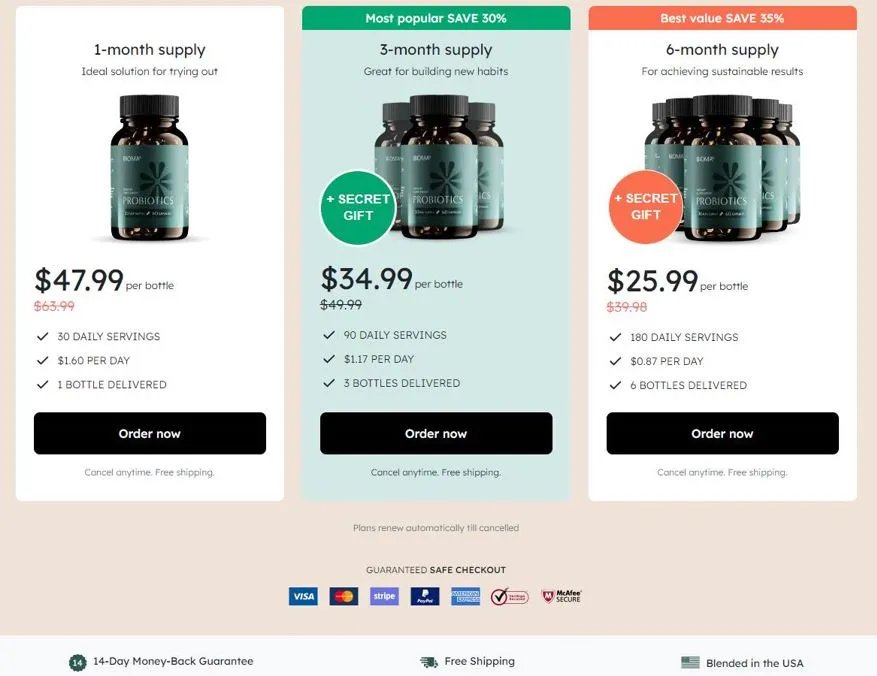Select the single probiotics bottle image

point(150,168)
